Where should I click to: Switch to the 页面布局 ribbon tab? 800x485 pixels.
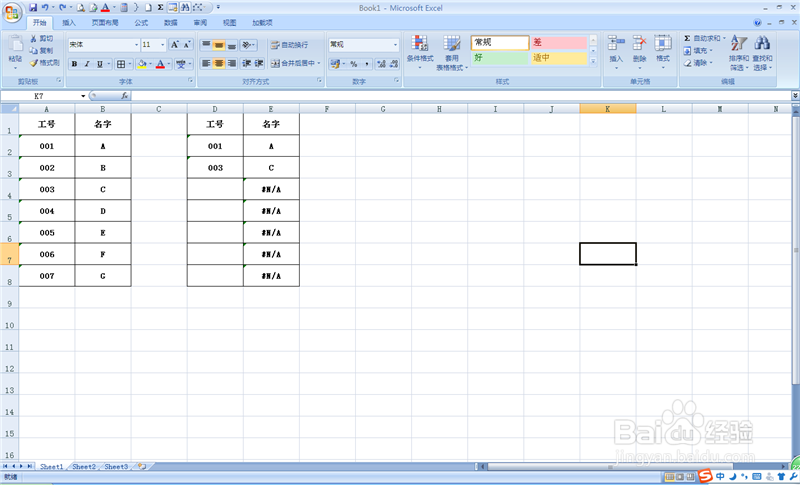click(x=105, y=22)
